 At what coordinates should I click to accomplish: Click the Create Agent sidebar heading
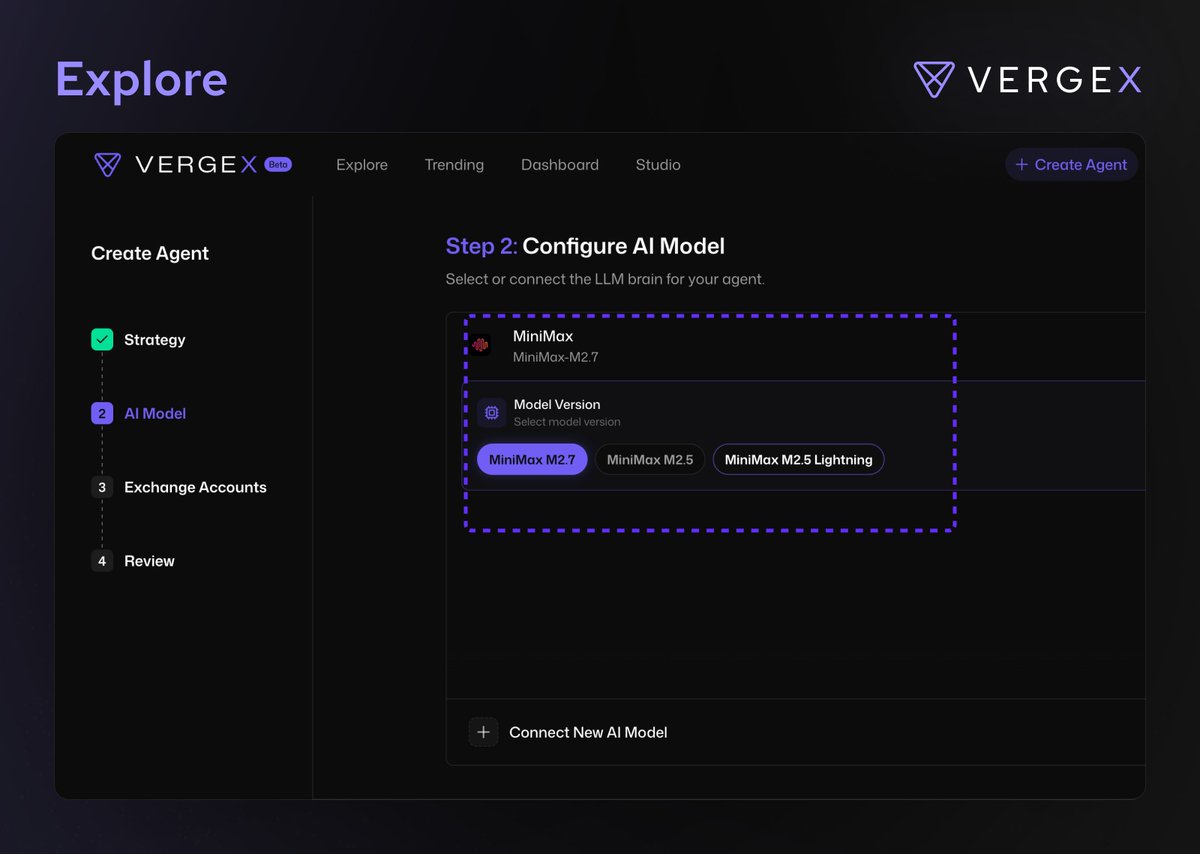point(150,254)
